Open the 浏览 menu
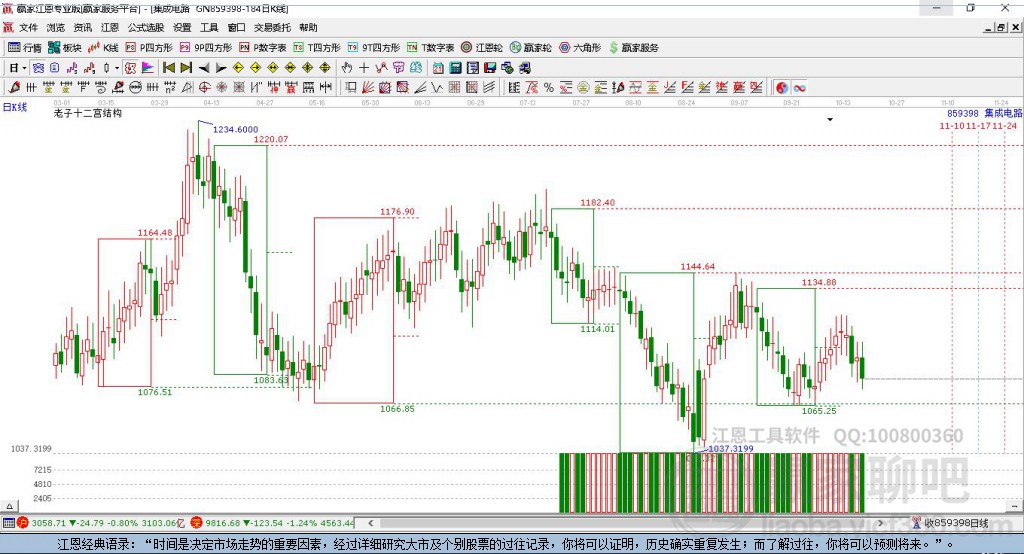 [56, 27]
